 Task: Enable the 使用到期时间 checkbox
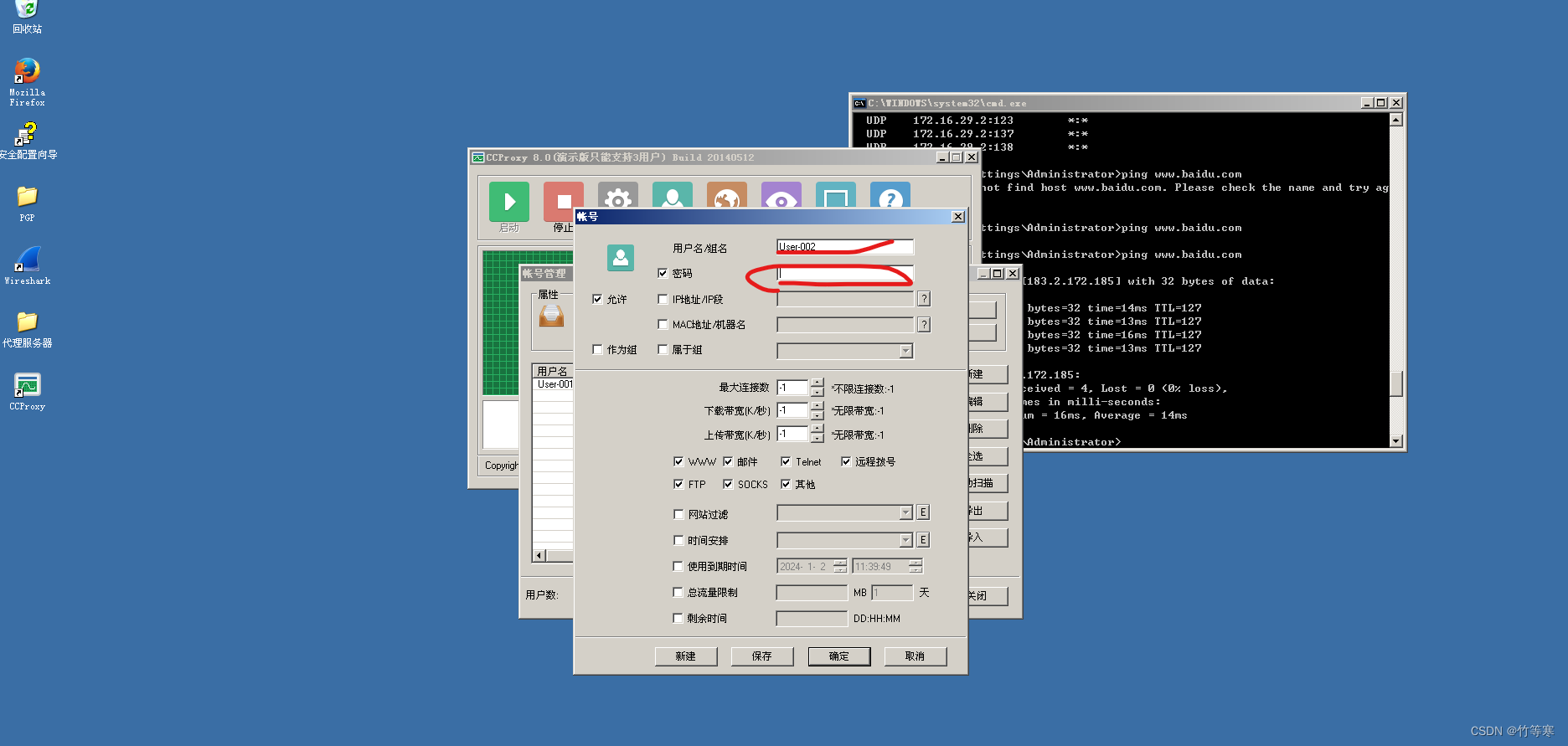point(678,567)
